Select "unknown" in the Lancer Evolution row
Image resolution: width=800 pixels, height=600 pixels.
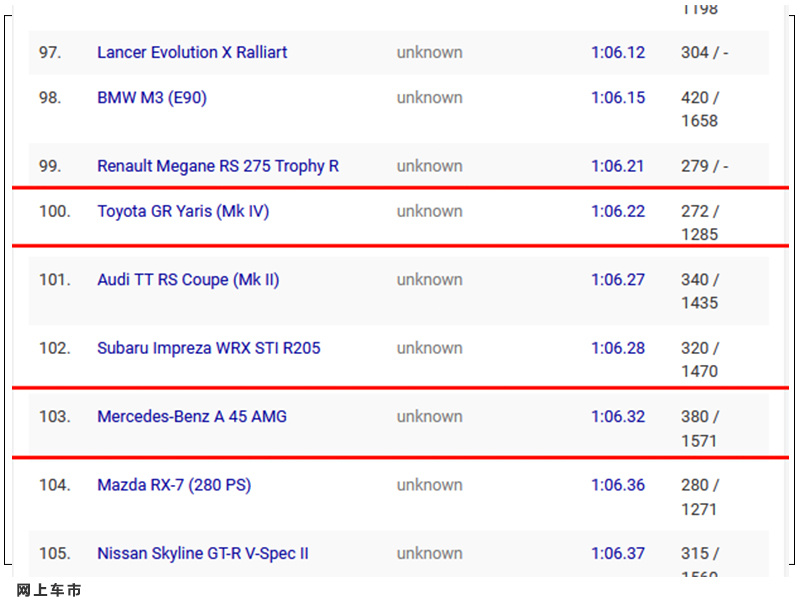[x=430, y=53]
